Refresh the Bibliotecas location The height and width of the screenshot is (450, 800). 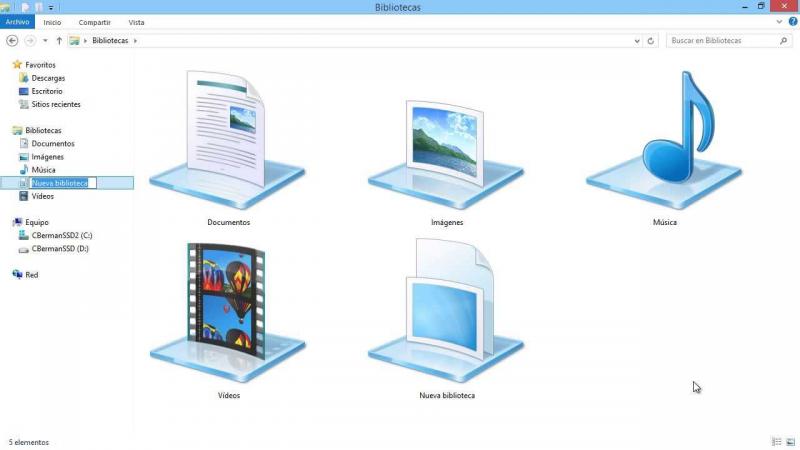[x=651, y=41]
